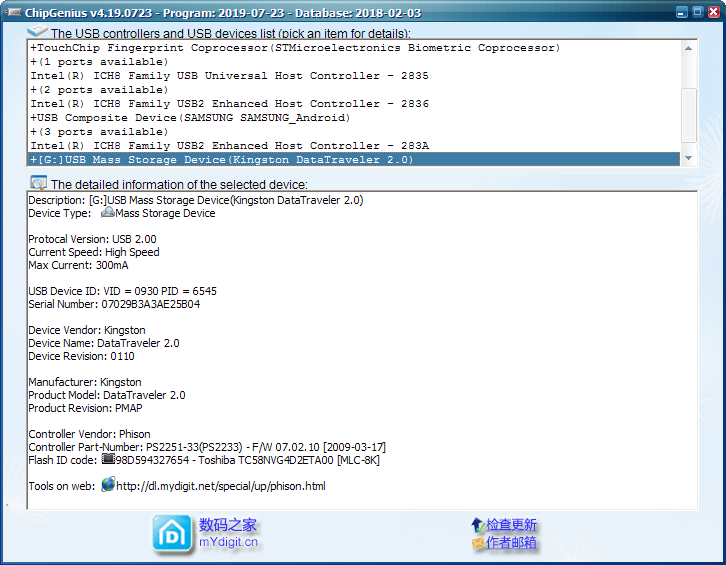Click the Mass Storage Device drive icon

(x=107, y=213)
